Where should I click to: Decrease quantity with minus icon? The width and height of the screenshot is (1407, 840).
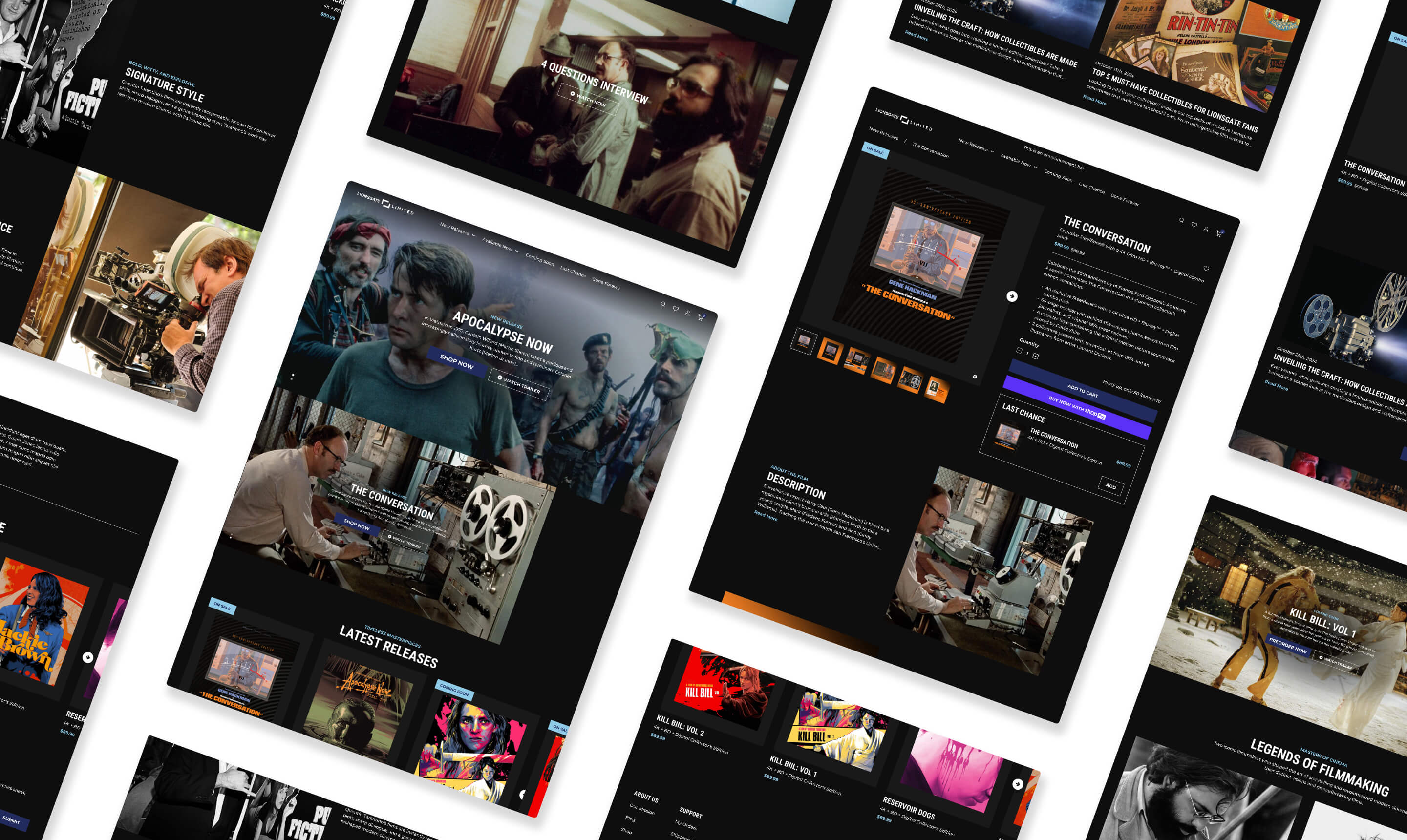coord(1019,350)
